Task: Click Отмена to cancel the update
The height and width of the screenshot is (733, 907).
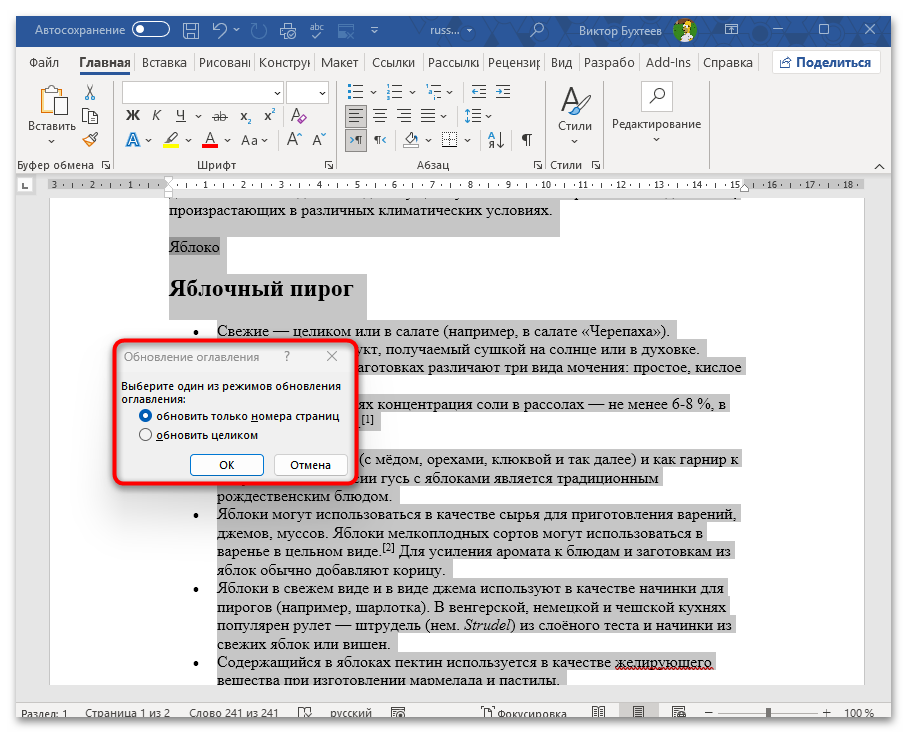Action: pyautogui.click(x=311, y=465)
